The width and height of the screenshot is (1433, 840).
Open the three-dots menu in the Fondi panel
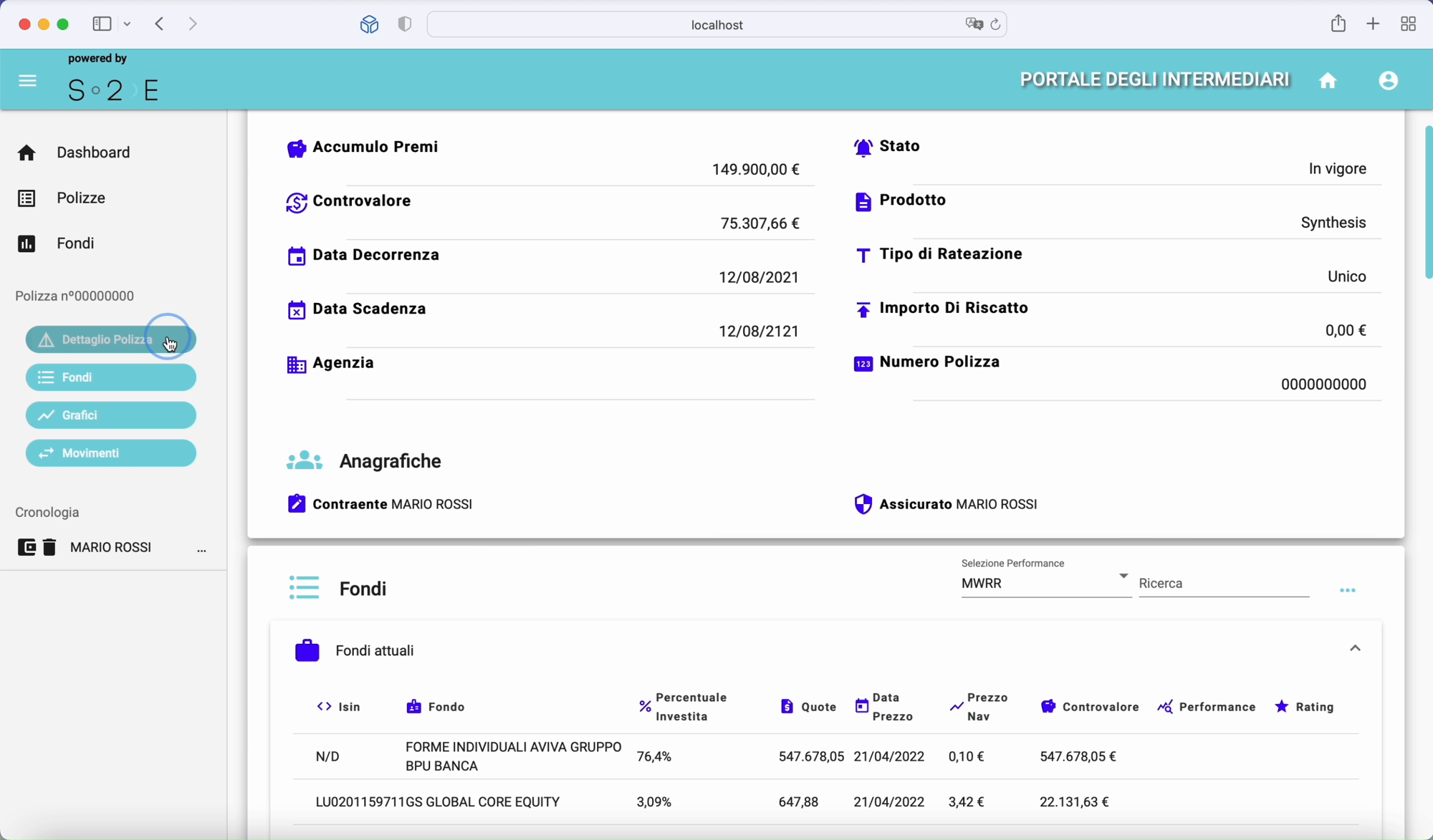[1347, 591]
